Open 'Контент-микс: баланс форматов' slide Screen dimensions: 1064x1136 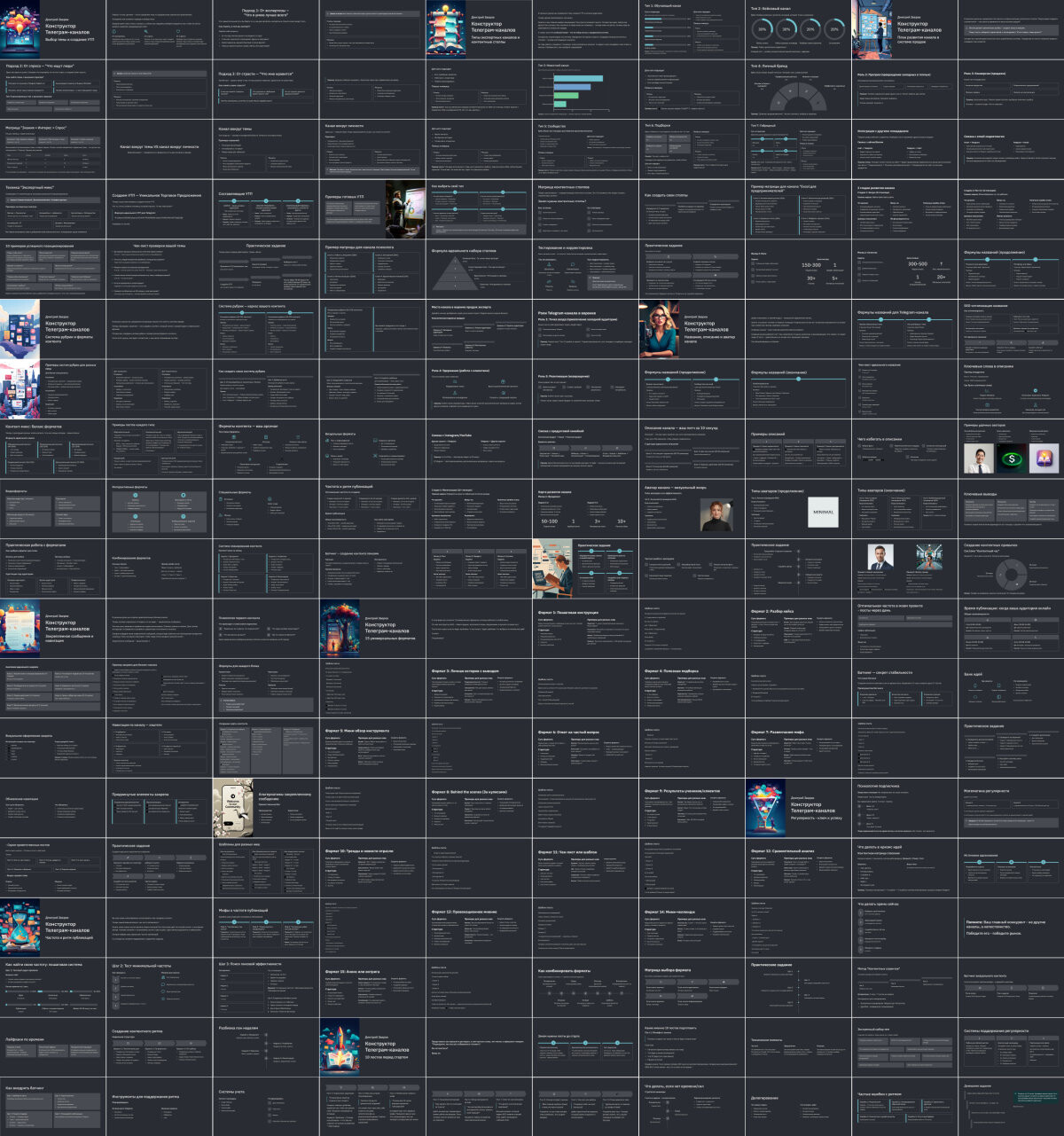pos(53,449)
